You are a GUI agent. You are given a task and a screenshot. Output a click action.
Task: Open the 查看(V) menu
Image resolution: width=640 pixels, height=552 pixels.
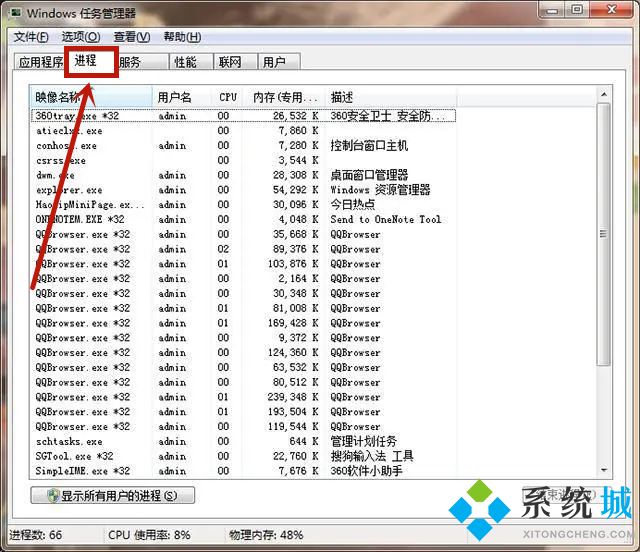coord(132,37)
